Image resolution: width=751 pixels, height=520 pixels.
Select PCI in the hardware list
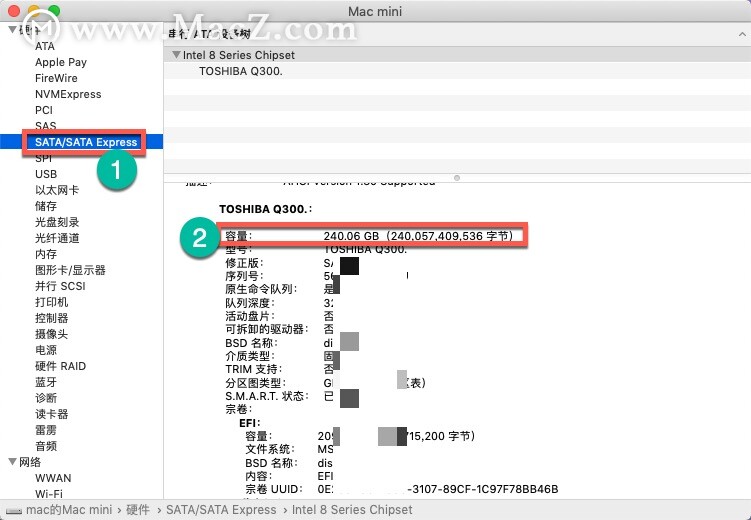(x=44, y=110)
